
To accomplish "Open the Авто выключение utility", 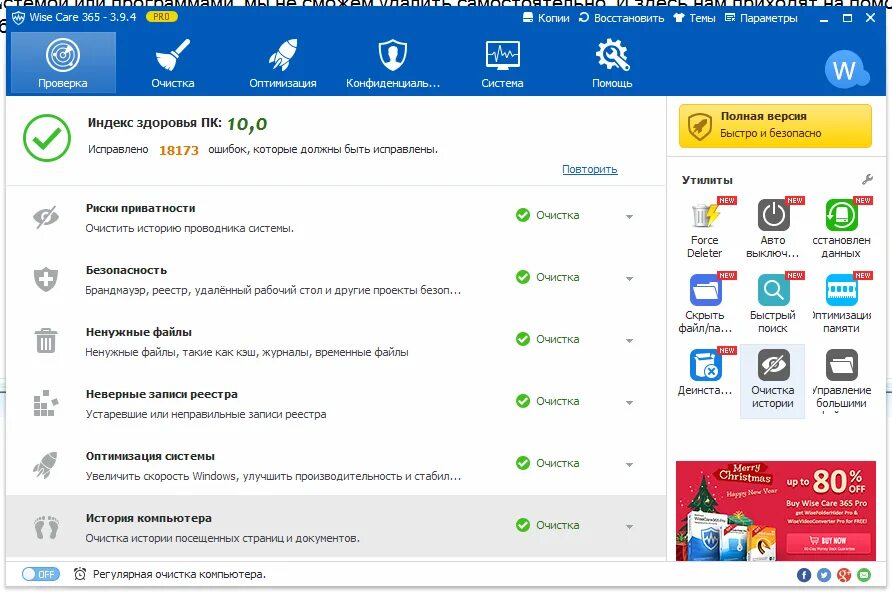I will [x=773, y=227].
